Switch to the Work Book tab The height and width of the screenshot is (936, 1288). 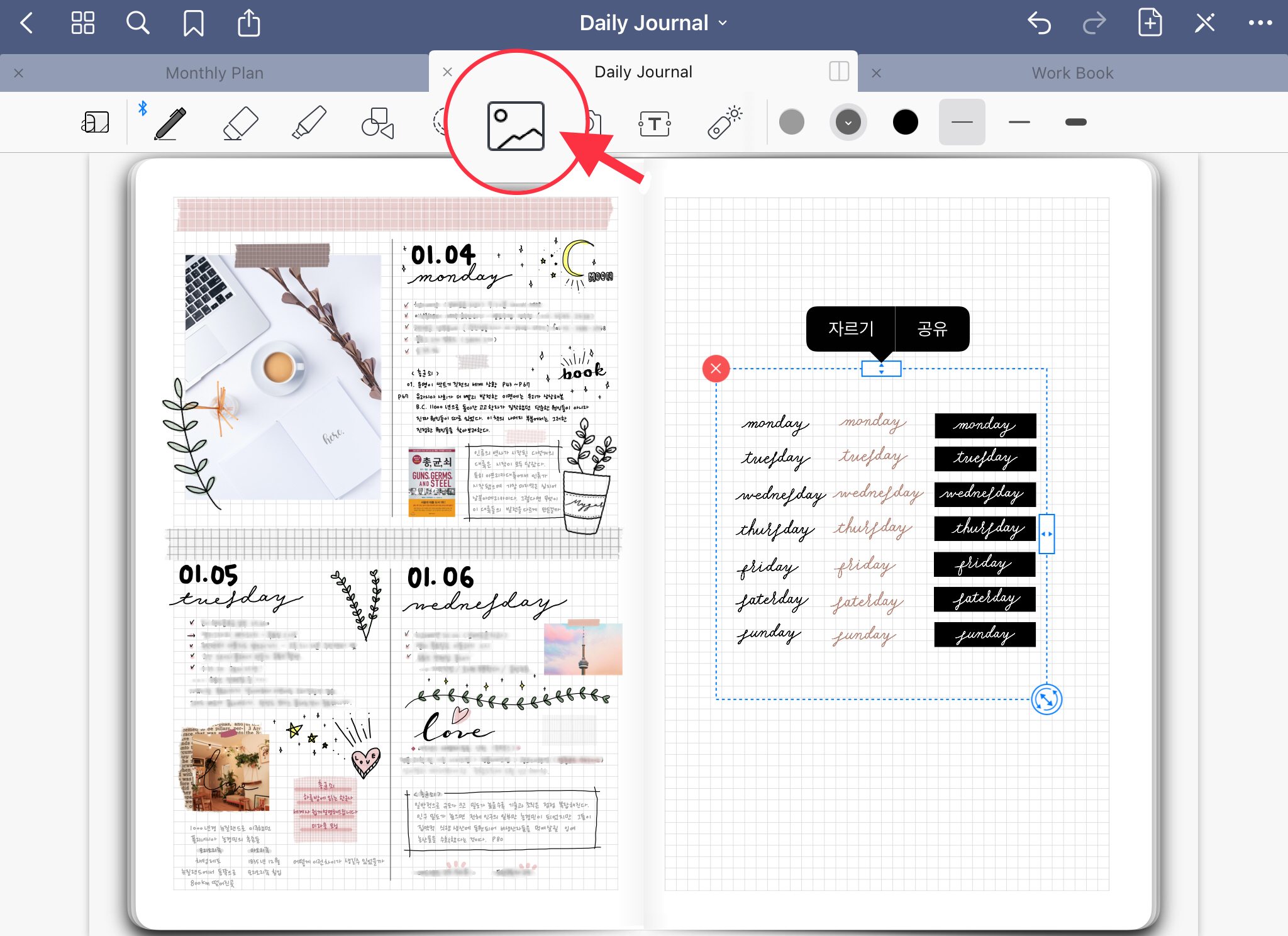point(1072,73)
